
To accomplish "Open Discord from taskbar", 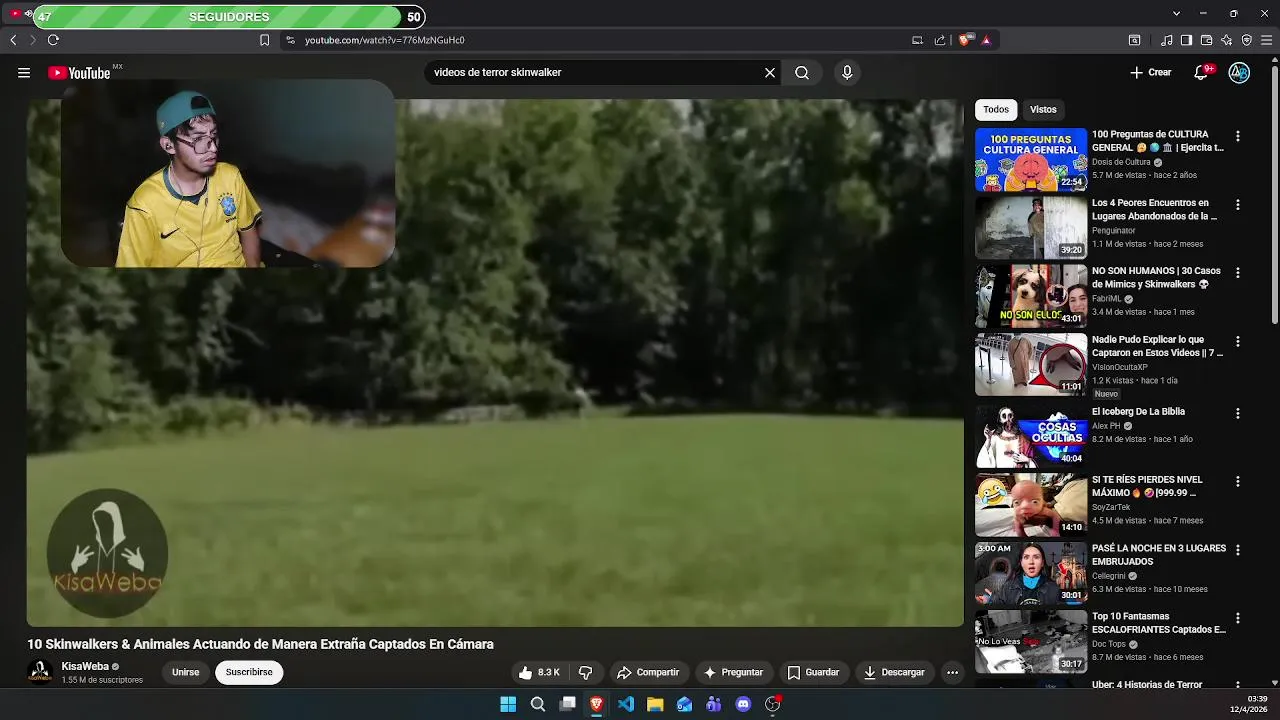I will [743, 704].
